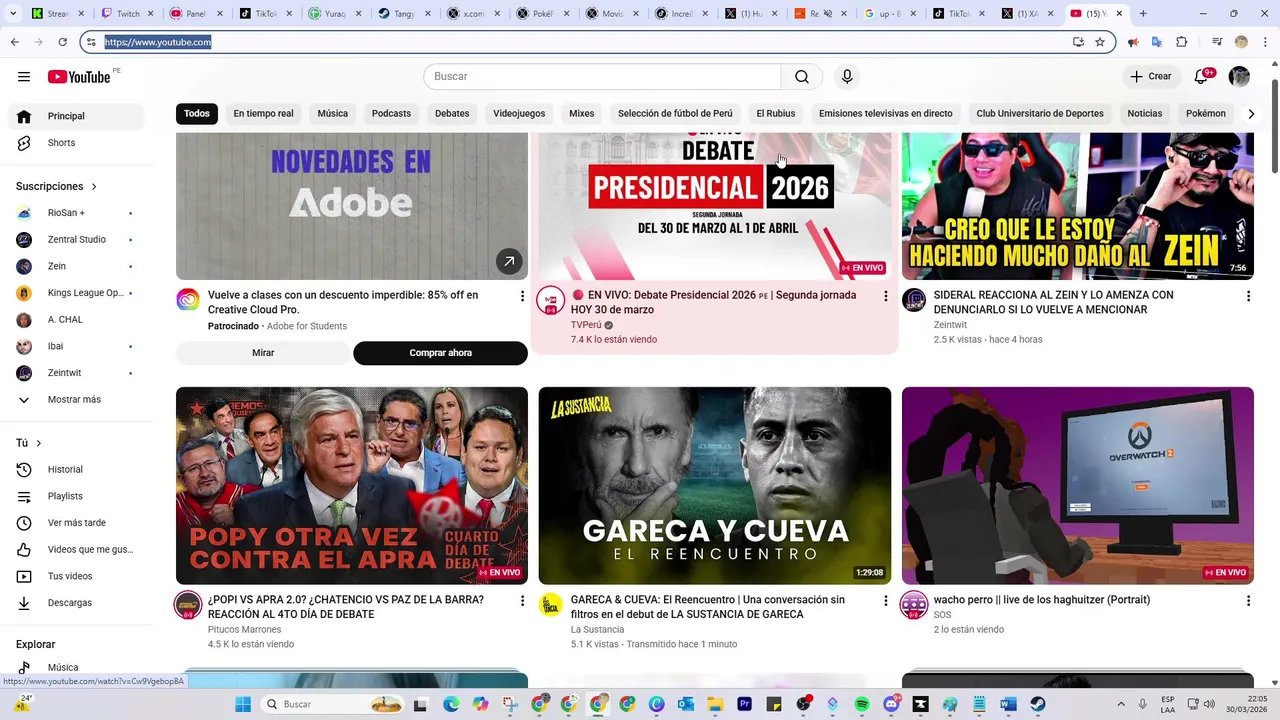Click the page vertical scrollbar

point(1274,125)
